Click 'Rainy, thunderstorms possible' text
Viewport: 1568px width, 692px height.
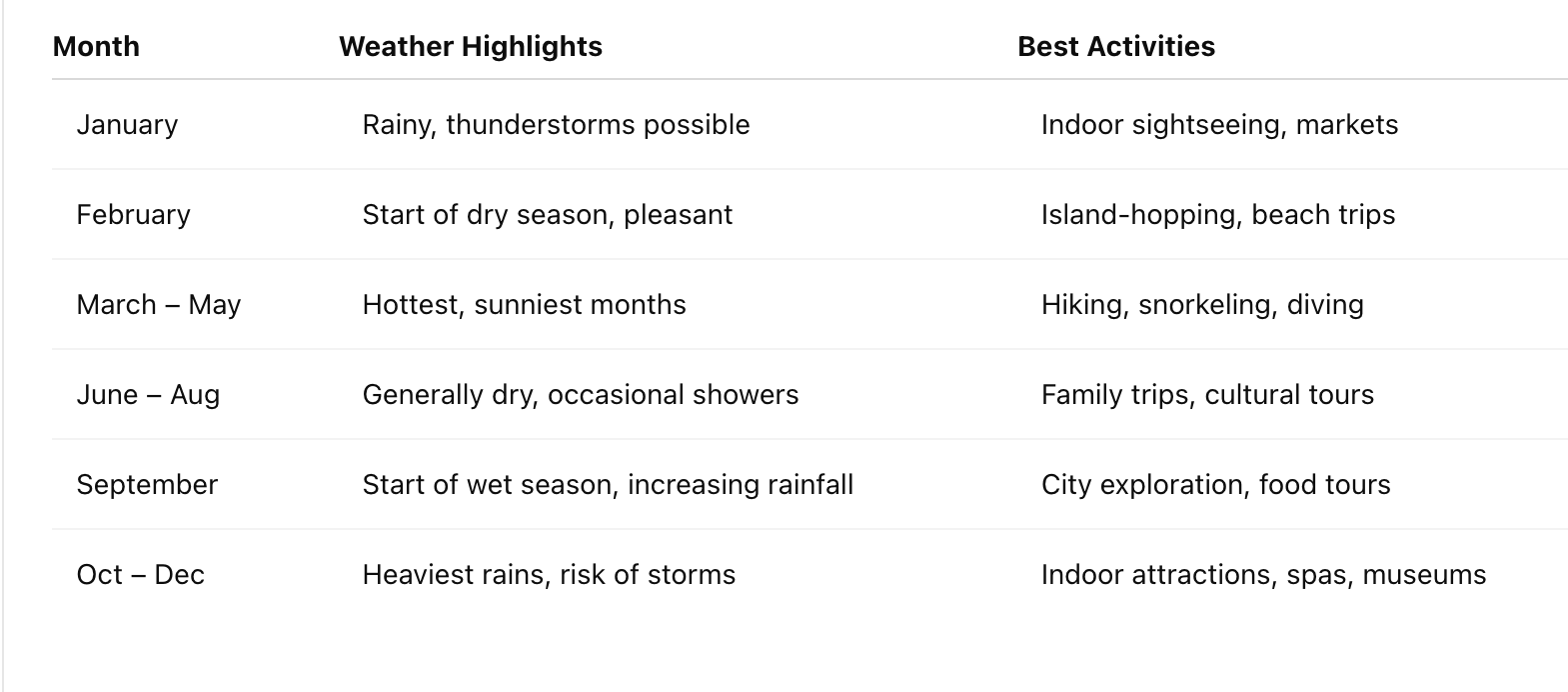pos(556,125)
